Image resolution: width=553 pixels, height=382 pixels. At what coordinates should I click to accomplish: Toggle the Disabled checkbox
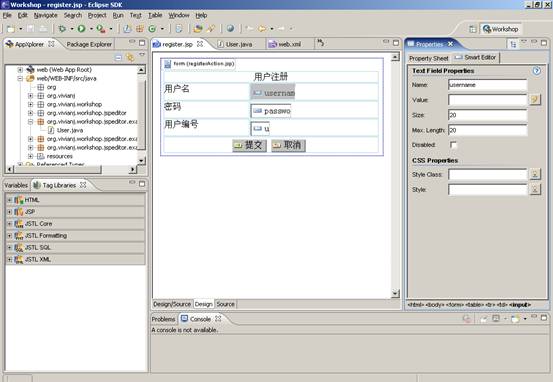pyautogui.click(x=453, y=145)
